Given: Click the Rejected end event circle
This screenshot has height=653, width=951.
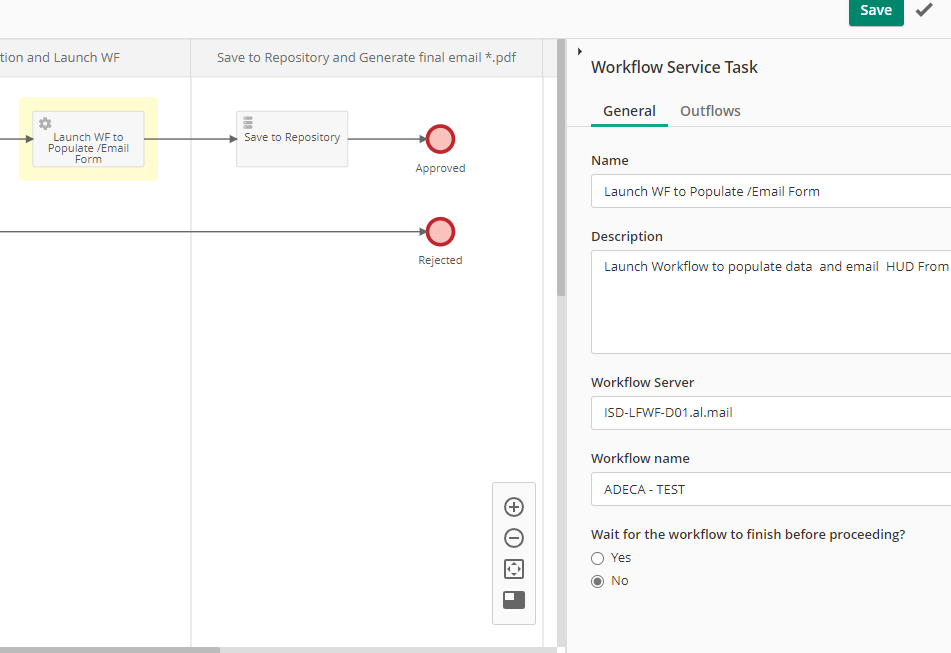Looking at the screenshot, I should 440,231.
